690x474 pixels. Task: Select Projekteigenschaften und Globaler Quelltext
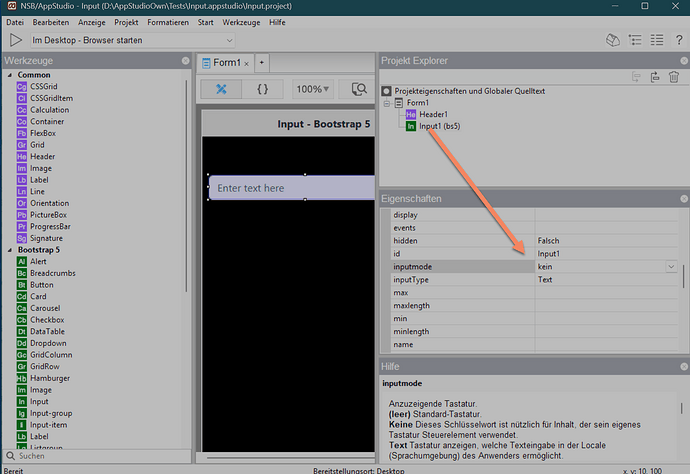470,91
